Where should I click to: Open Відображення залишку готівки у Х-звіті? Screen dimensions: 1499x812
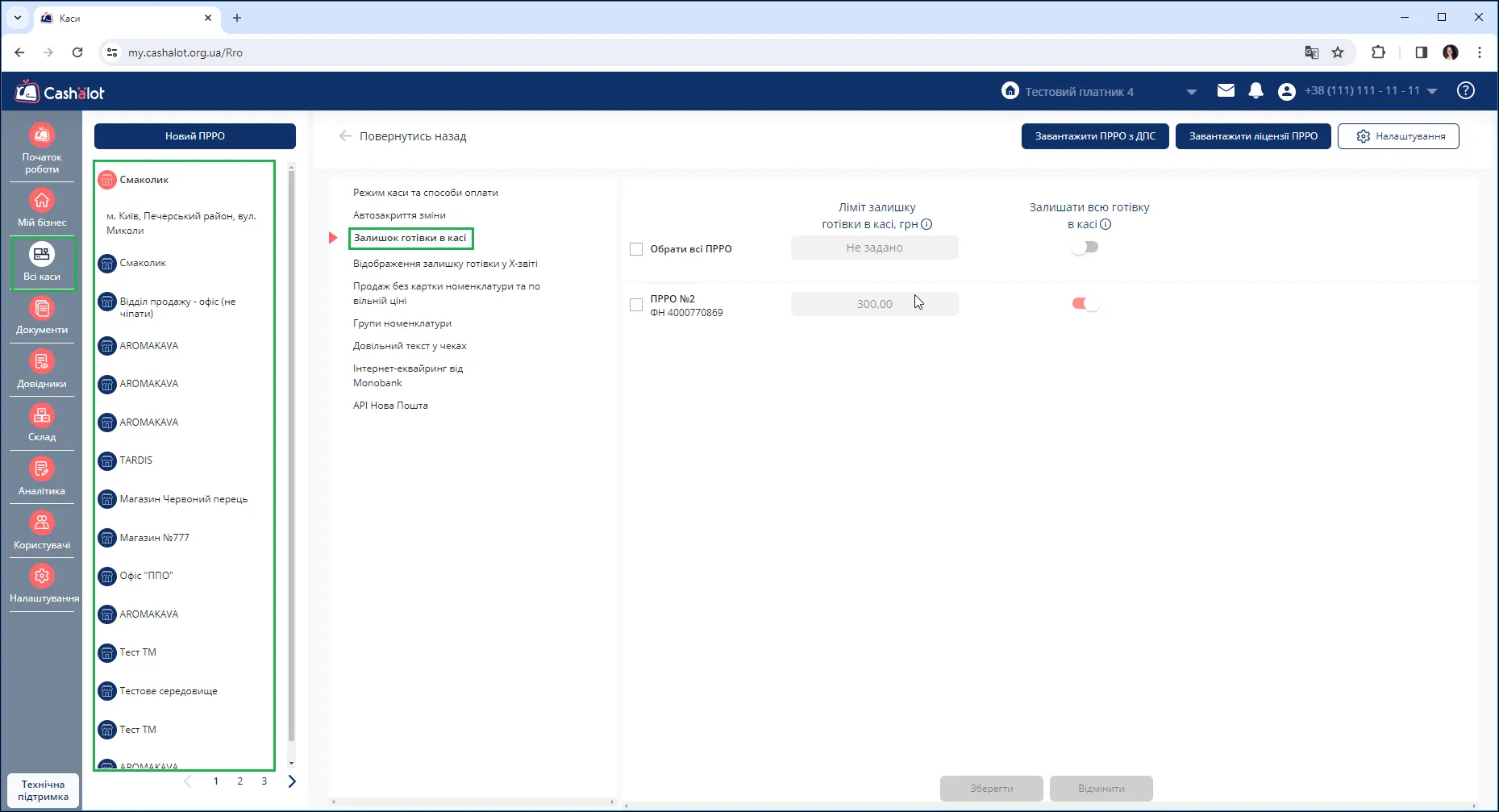[445, 264]
